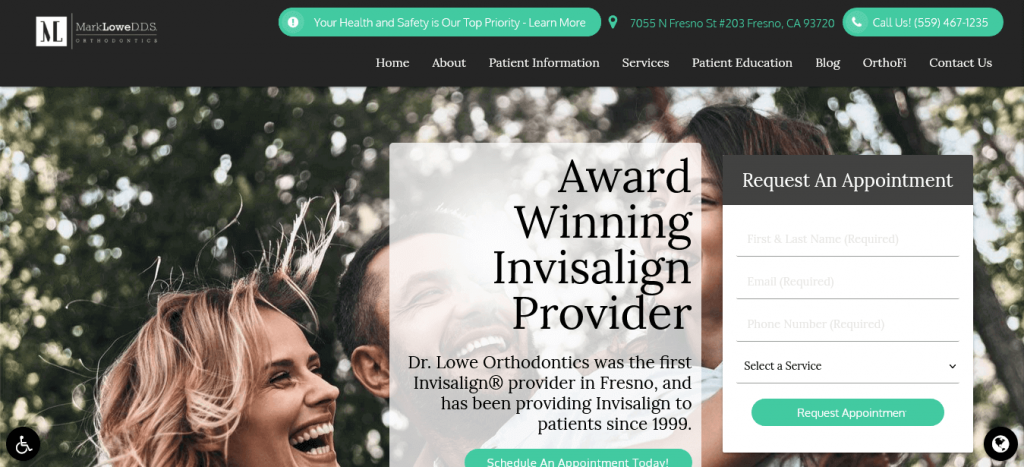
Task: Go to the Patient Education page
Action: (x=742, y=63)
